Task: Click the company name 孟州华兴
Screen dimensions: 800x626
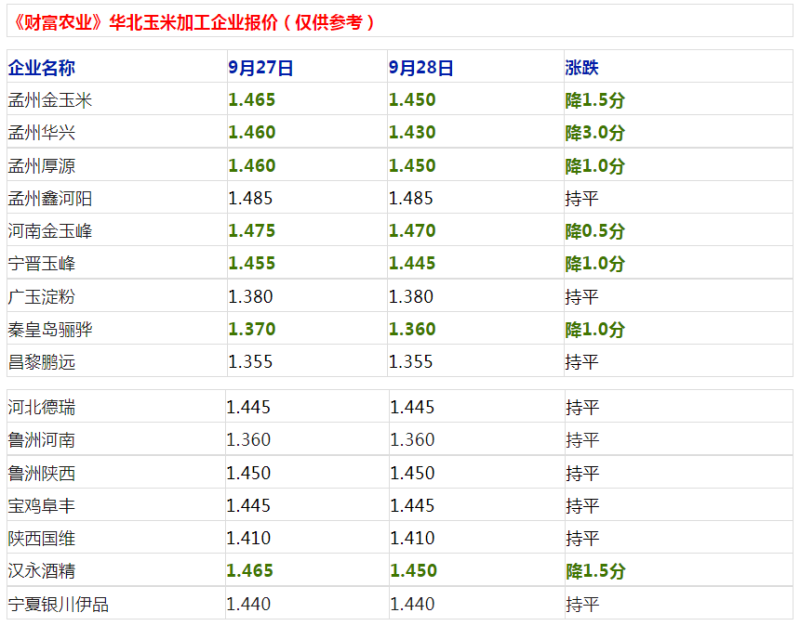Action: [41, 133]
